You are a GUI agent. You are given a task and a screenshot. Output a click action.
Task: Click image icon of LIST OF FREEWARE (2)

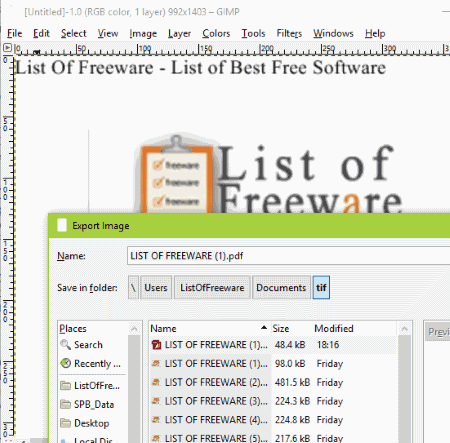tap(156, 382)
